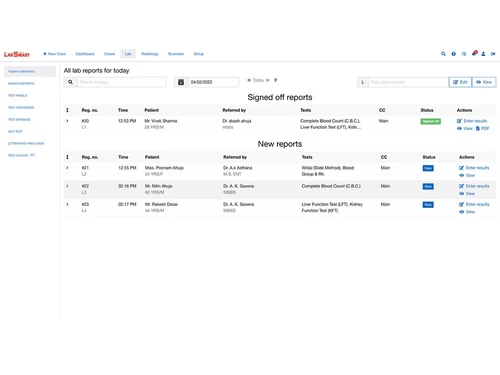Open the Business menu

point(176,54)
